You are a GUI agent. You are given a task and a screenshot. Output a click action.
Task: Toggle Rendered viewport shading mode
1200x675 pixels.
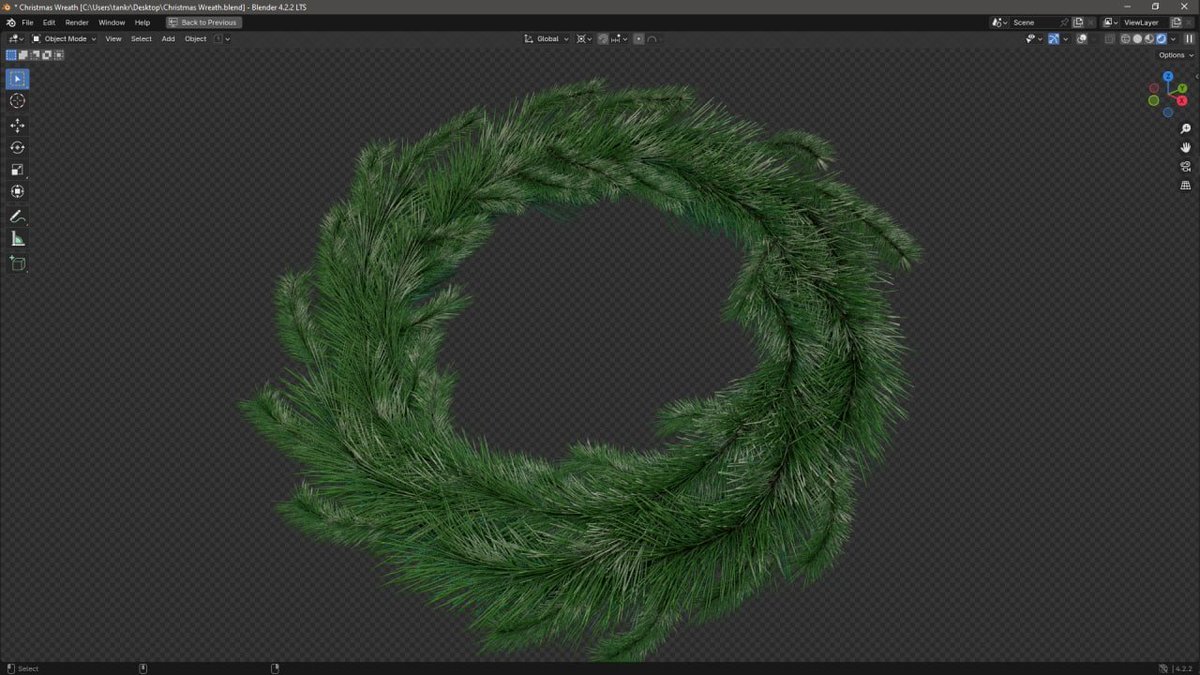(1161, 38)
